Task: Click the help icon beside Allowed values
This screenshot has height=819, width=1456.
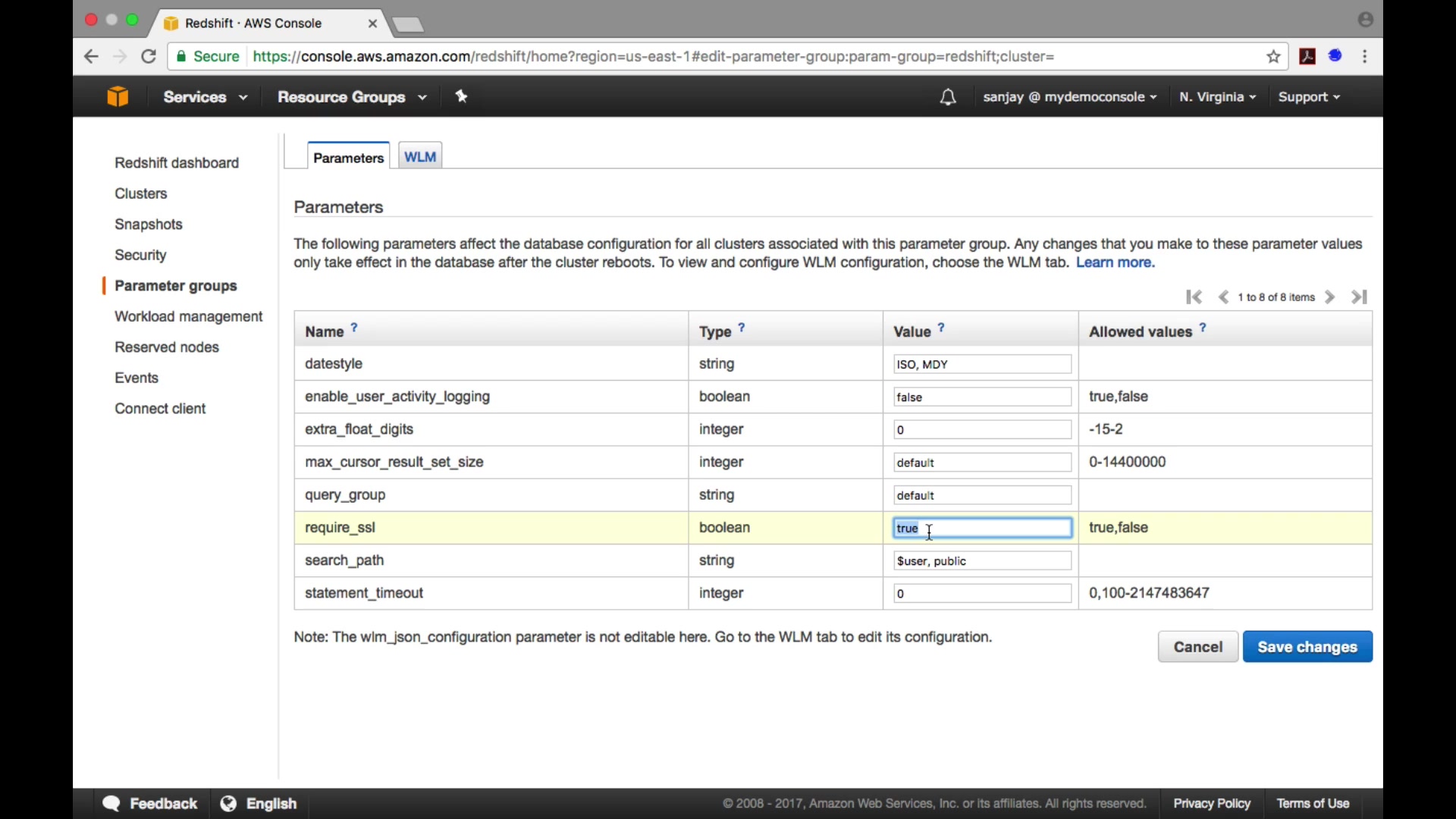Action: [x=1203, y=328]
